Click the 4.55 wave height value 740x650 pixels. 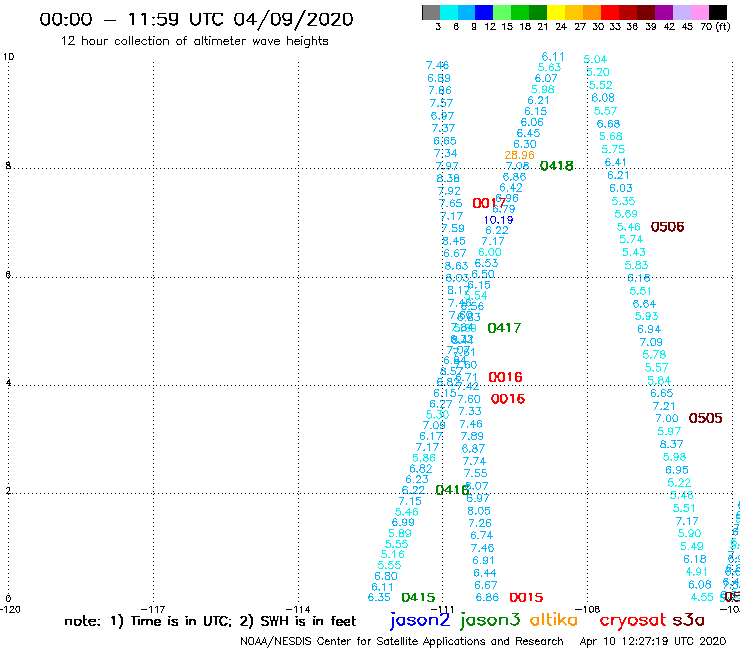(702, 597)
